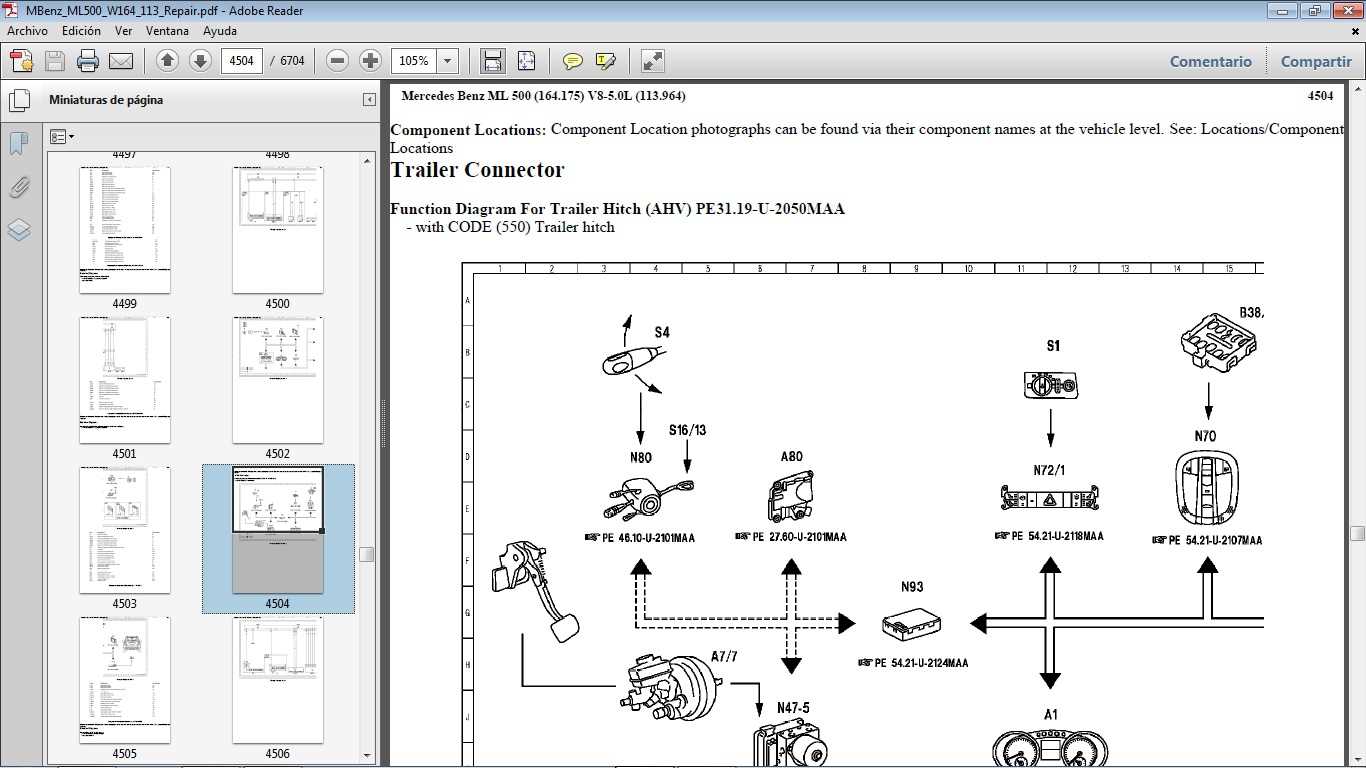Open the layers panel icon

tap(19, 230)
